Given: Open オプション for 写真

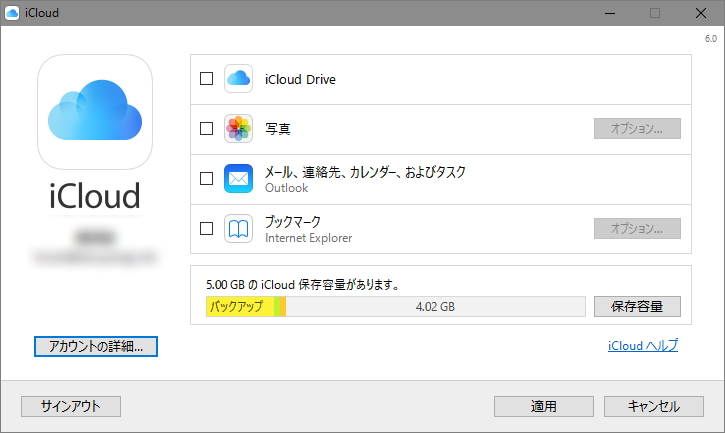Looking at the screenshot, I should pyautogui.click(x=637, y=129).
